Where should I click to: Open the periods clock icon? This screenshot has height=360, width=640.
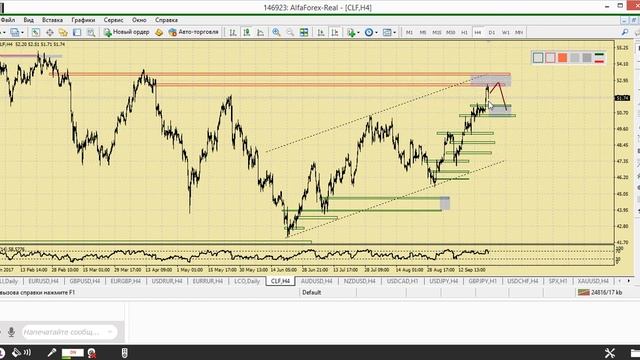[369, 32]
